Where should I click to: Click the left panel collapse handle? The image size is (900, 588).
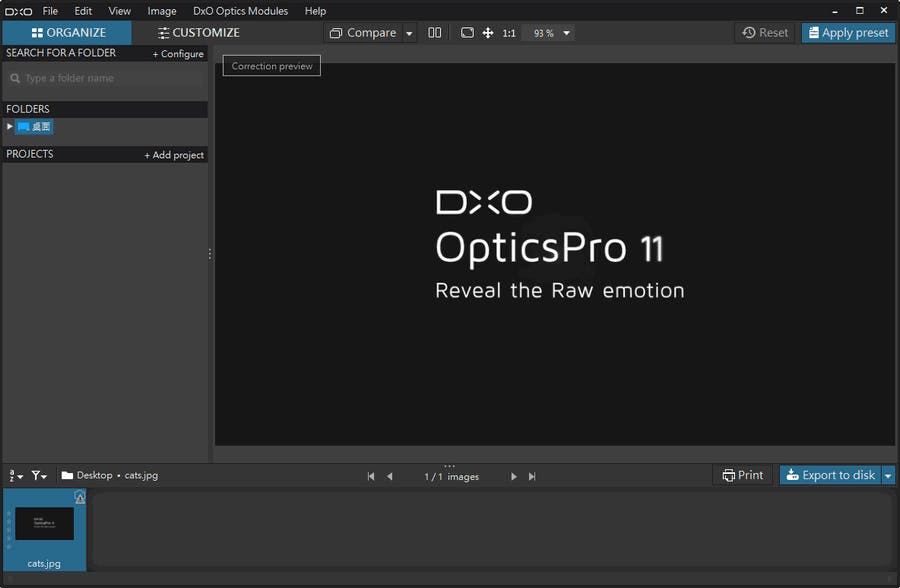(210, 253)
